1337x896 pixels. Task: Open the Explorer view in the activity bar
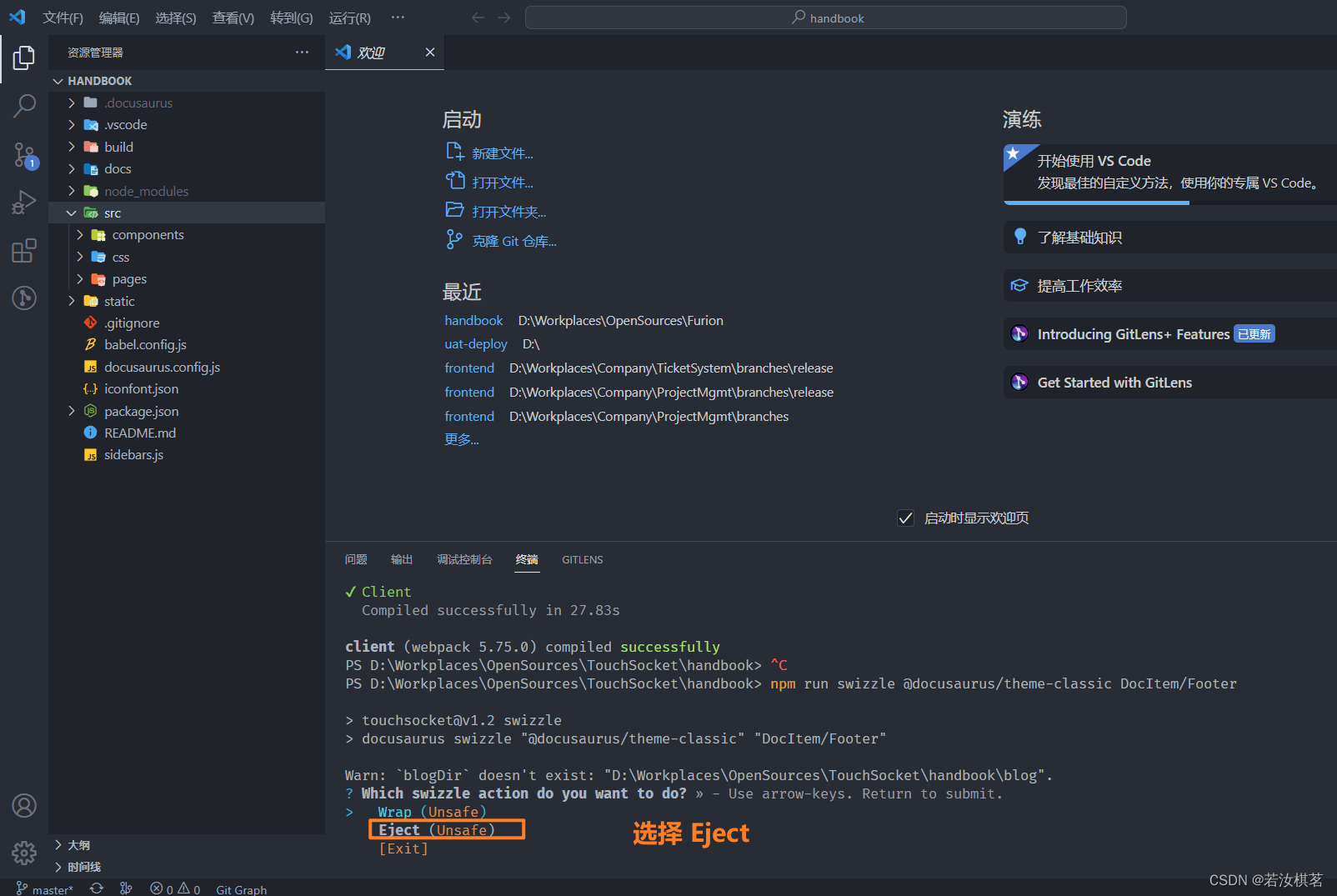pos(23,58)
